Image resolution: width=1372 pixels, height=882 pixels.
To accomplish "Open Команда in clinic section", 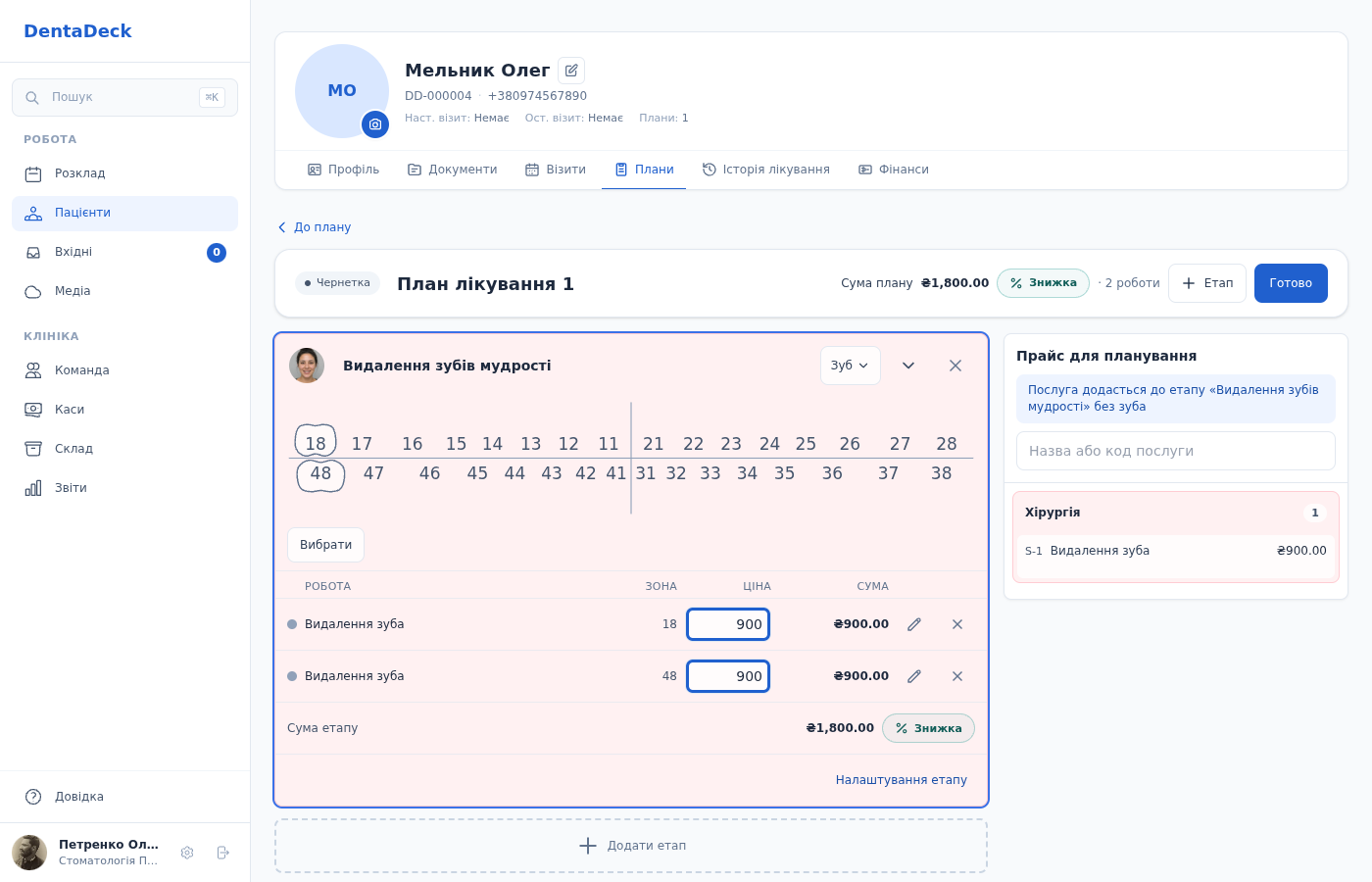I will click(124, 370).
